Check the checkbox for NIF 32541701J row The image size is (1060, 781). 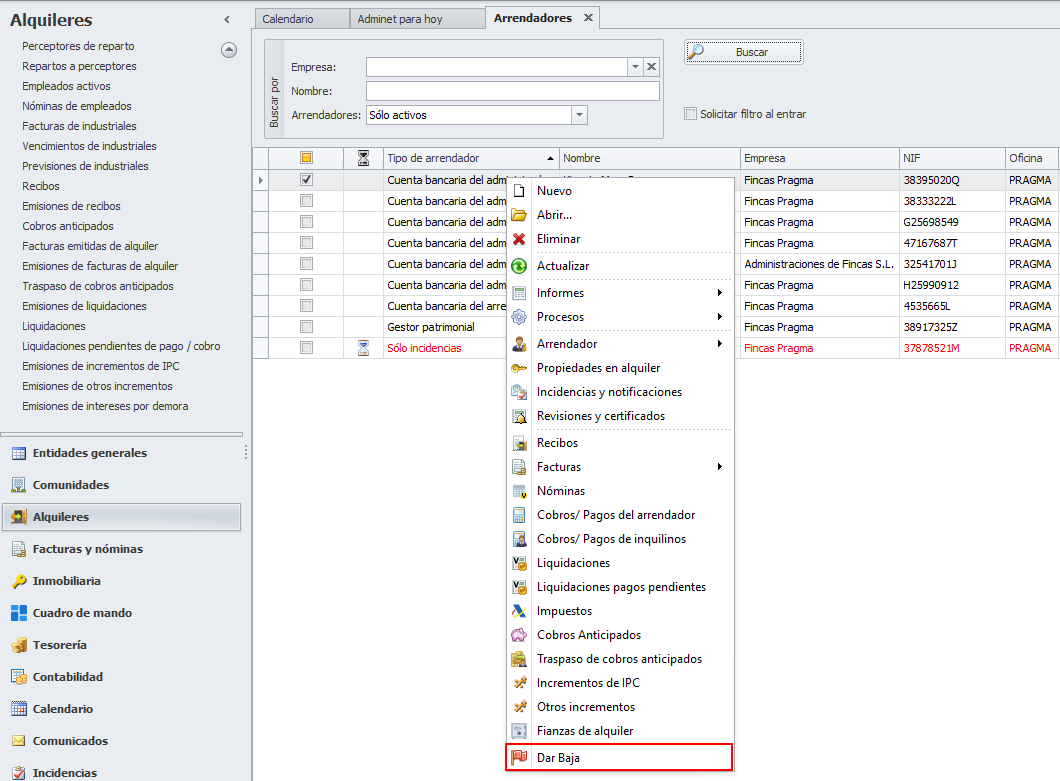306,264
